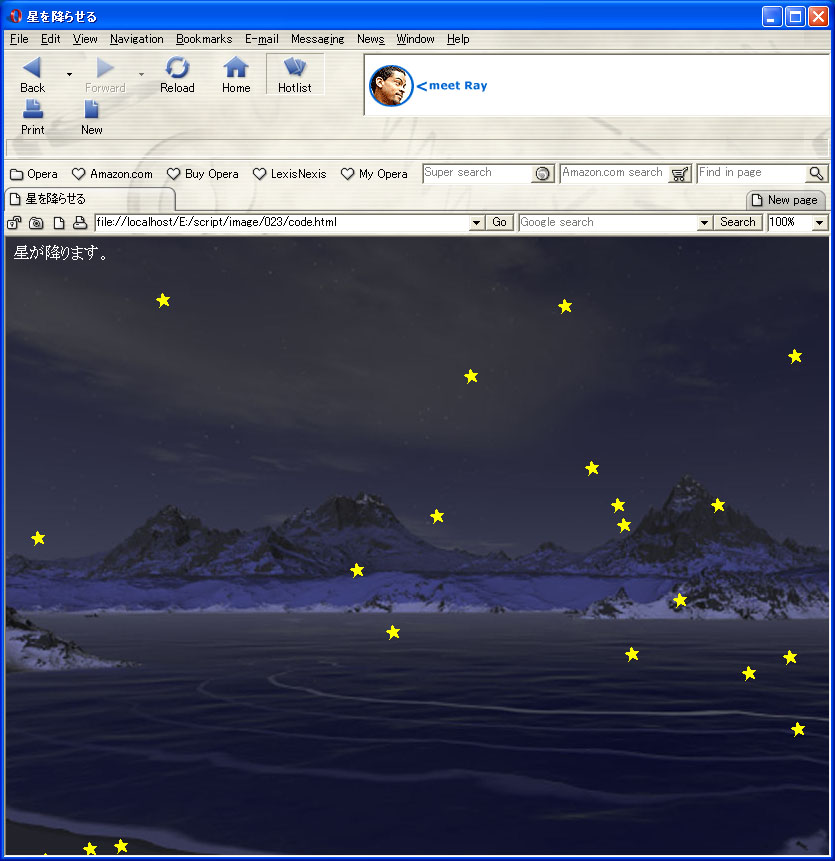
Task: Open the Buy Opera bookmark
Action: (203, 174)
